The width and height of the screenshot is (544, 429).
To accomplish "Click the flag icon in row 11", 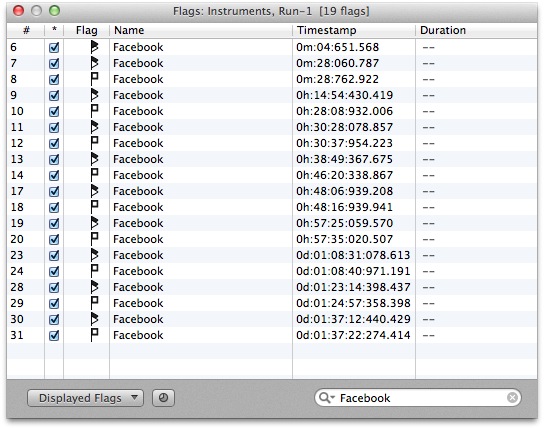I will (94, 127).
